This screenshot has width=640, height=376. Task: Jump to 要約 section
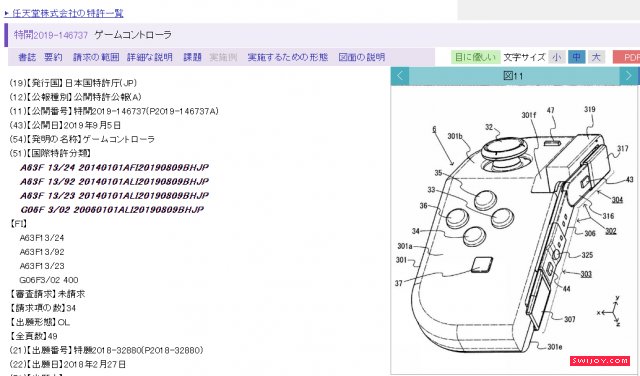(x=53, y=57)
